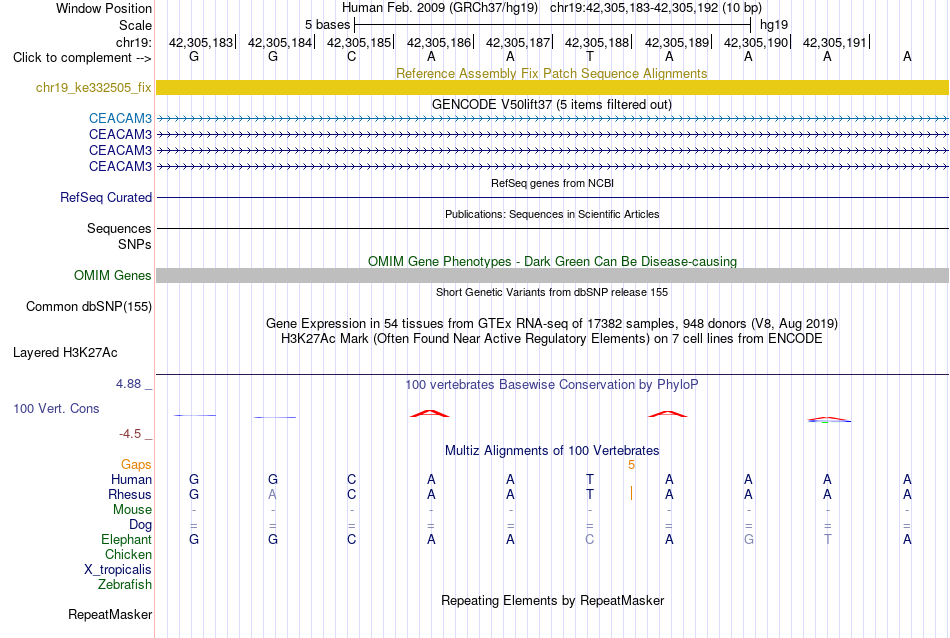Click the Sequences subtrack label
The image size is (950, 638).
pos(119,228)
